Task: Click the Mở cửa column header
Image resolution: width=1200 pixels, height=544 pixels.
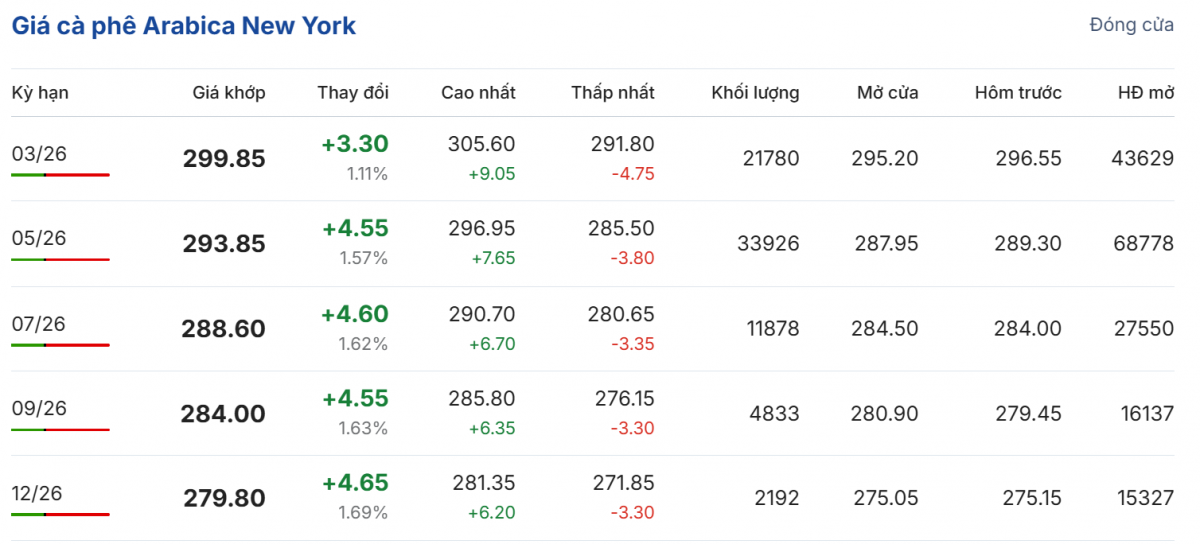Action: tap(887, 93)
